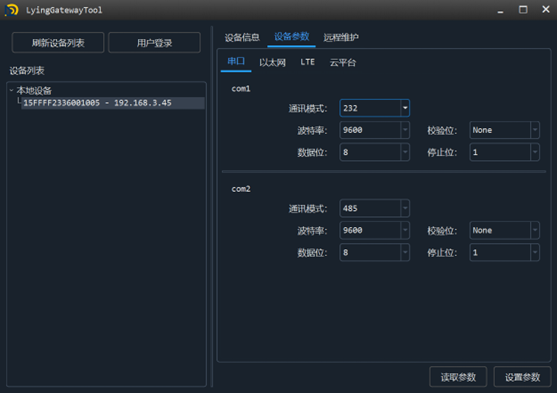Open the 以太网 sub-tab
Viewport: 557px width, 393px height.
(x=272, y=63)
